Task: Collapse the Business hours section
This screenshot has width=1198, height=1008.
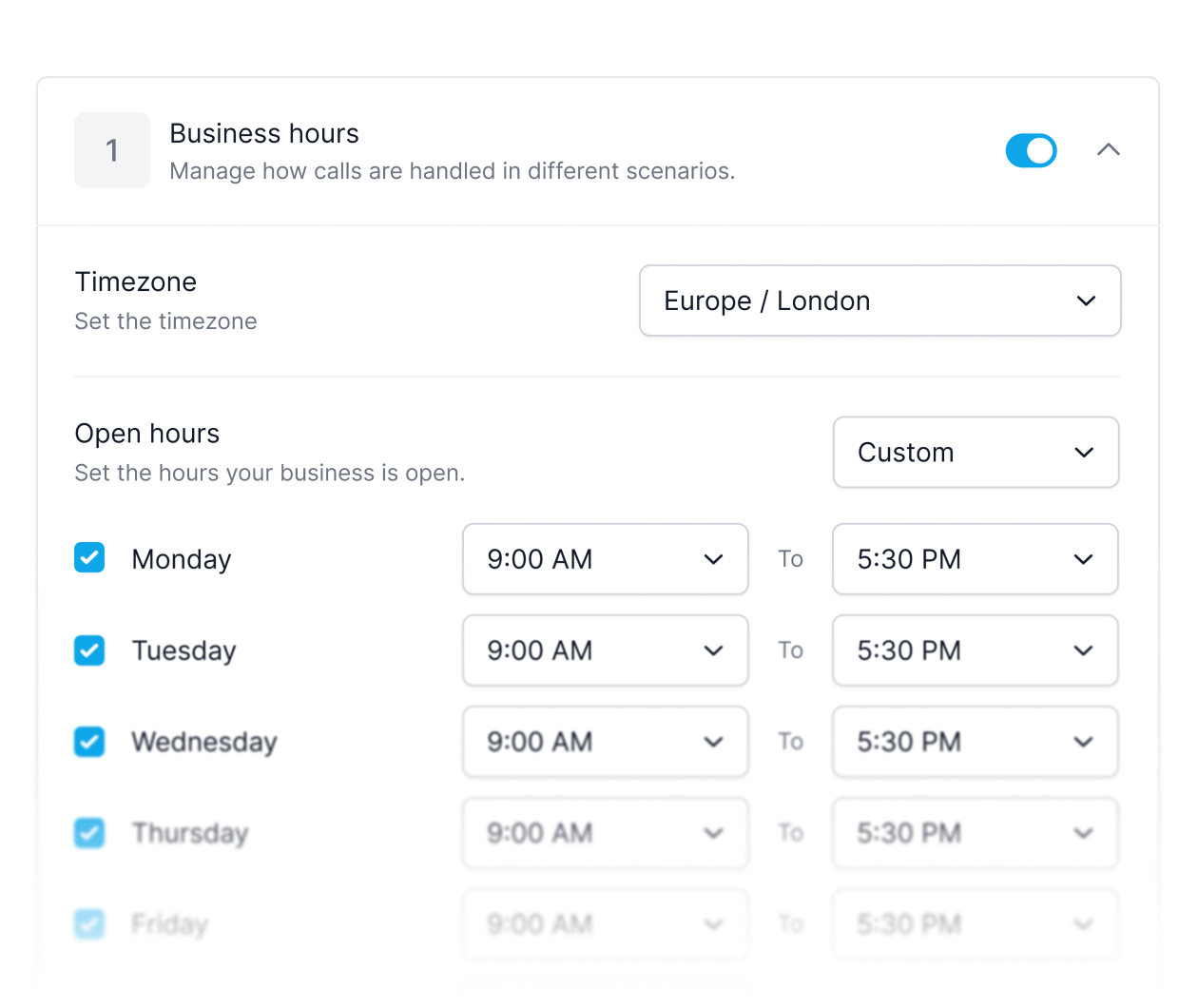Action: tap(1108, 149)
